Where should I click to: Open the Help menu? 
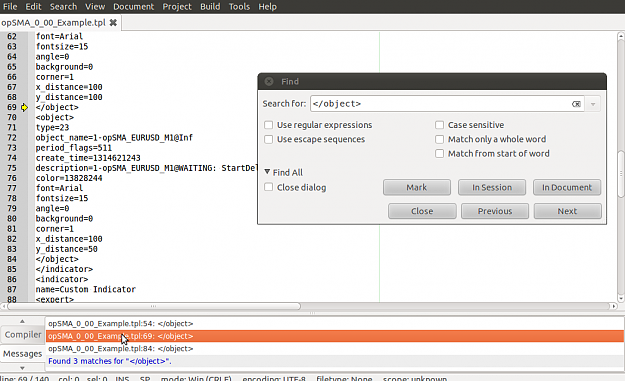267,6
